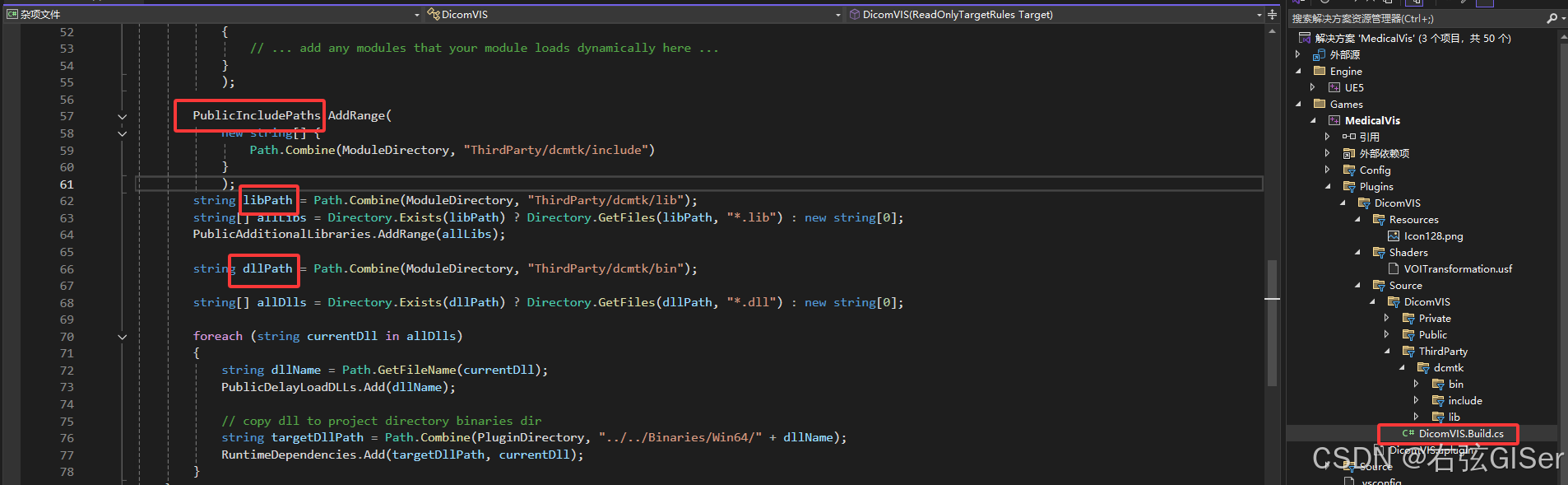The image size is (1568, 485).
Task: Expand the 外部源 node
Action: click(1298, 54)
